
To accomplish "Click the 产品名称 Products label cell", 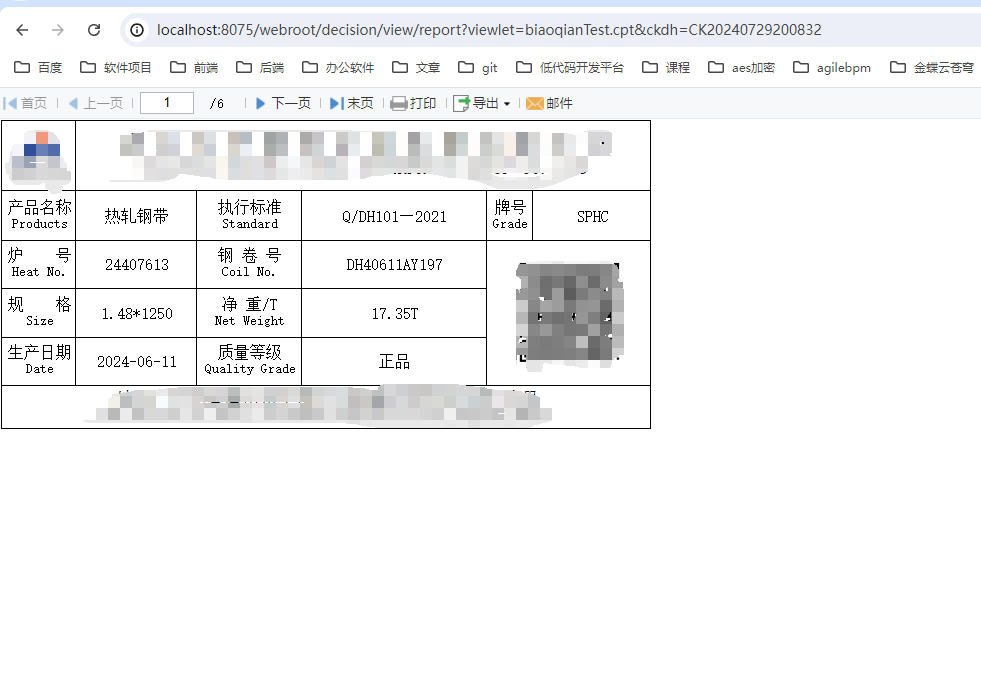I will (x=39, y=215).
